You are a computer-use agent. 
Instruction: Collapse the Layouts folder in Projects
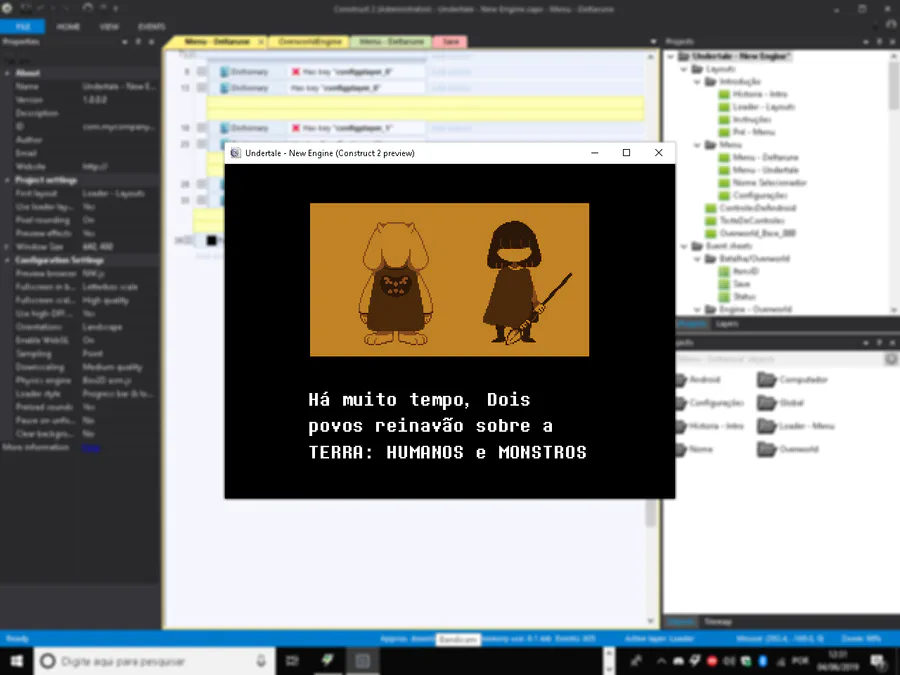tap(684, 69)
